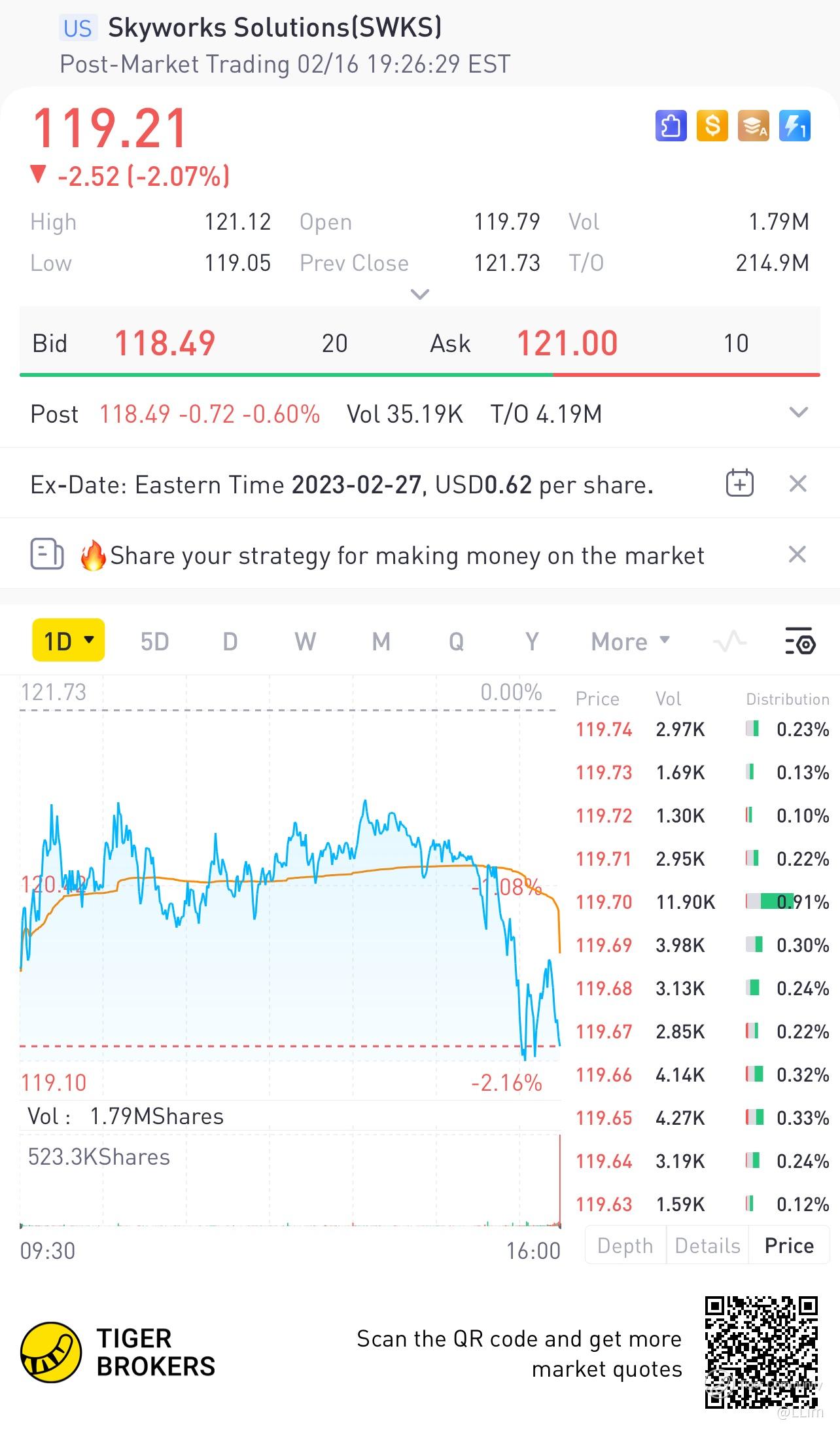The height and width of the screenshot is (1431, 840).
Task: Tap the bid/ask ratio bar
Action: pos(419,375)
